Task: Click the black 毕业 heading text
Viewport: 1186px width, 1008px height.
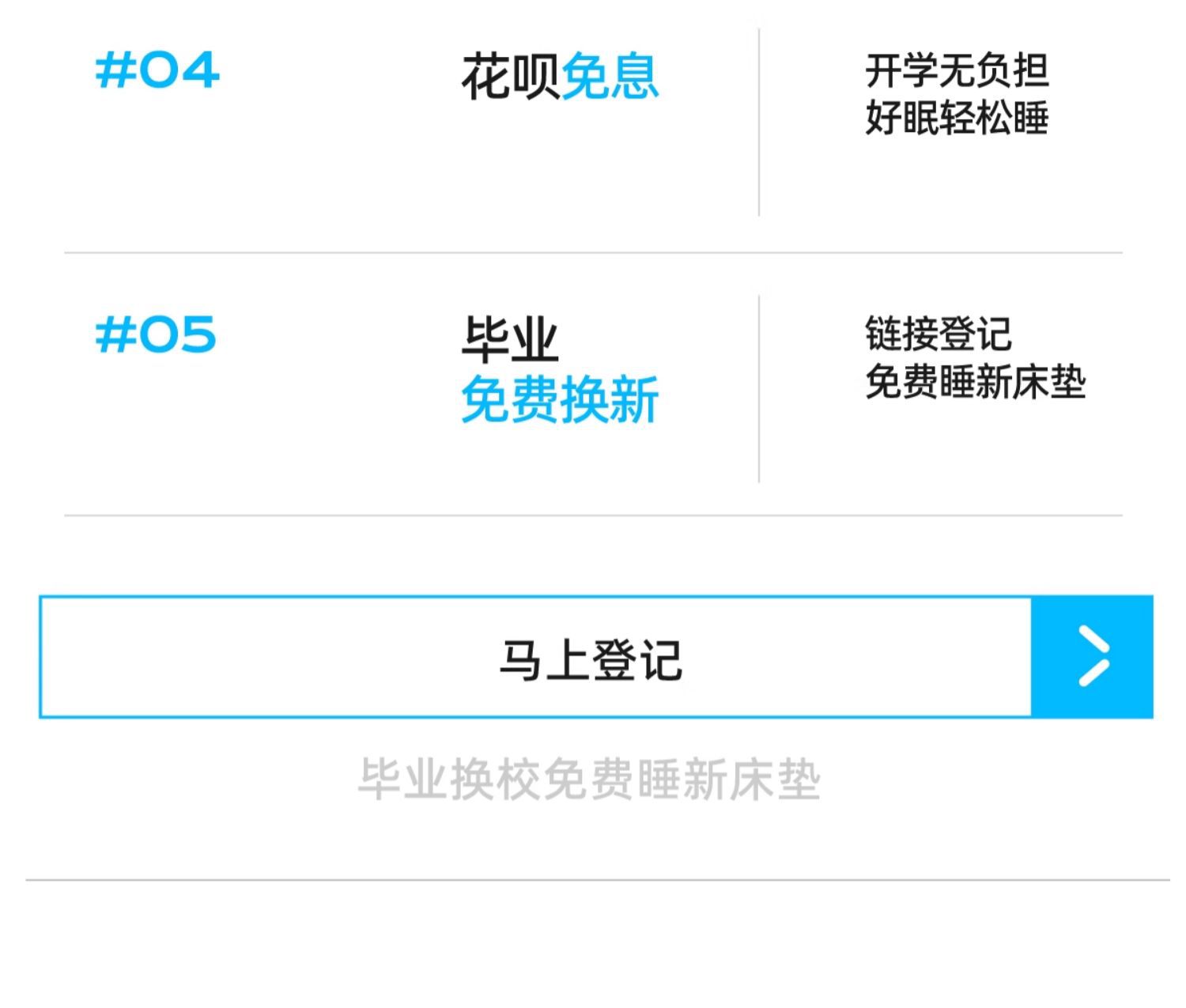Action: pyautogui.click(x=510, y=340)
